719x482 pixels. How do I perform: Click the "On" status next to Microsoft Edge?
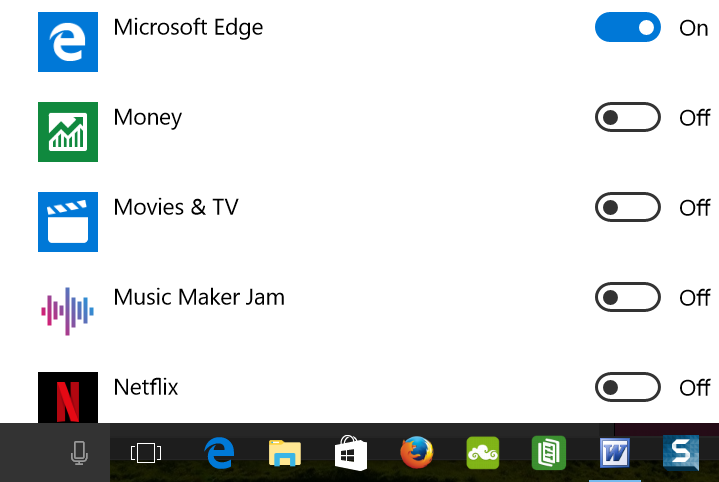[x=694, y=28]
